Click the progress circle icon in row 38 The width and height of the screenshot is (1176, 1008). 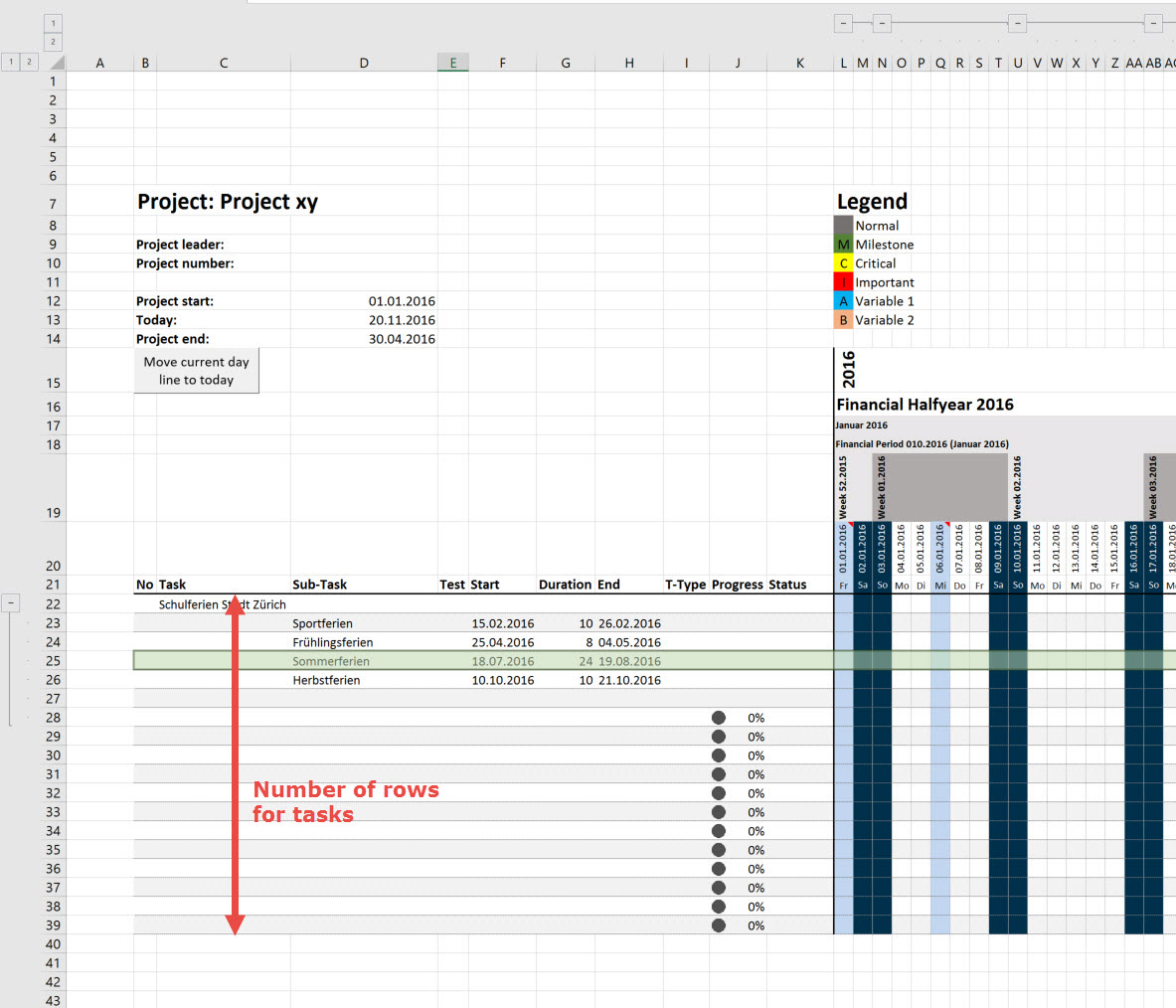coord(719,906)
